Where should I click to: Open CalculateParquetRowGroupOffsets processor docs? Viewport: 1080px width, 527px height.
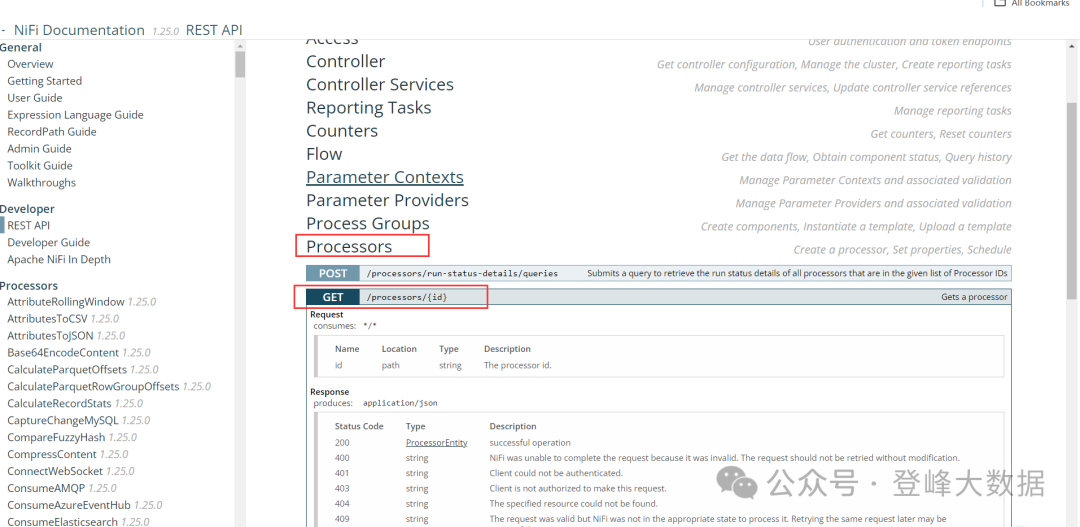tap(93, 386)
